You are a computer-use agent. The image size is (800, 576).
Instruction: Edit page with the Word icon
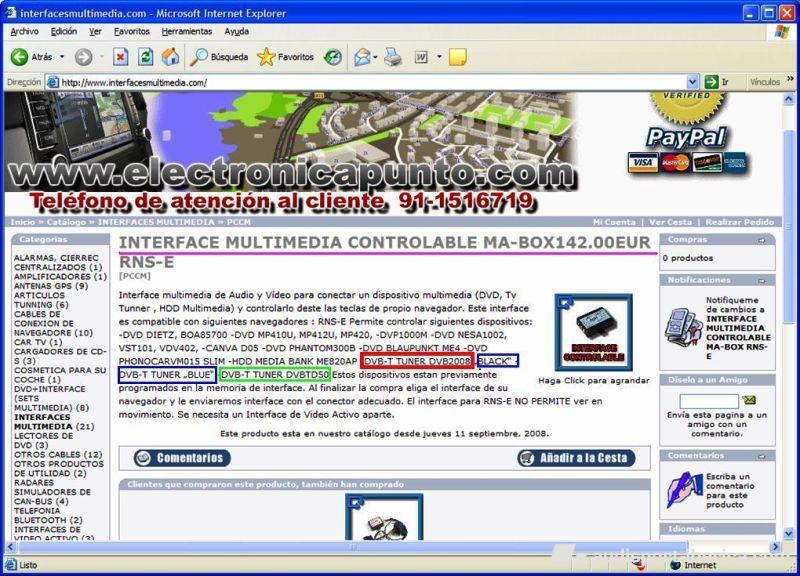tap(421, 57)
